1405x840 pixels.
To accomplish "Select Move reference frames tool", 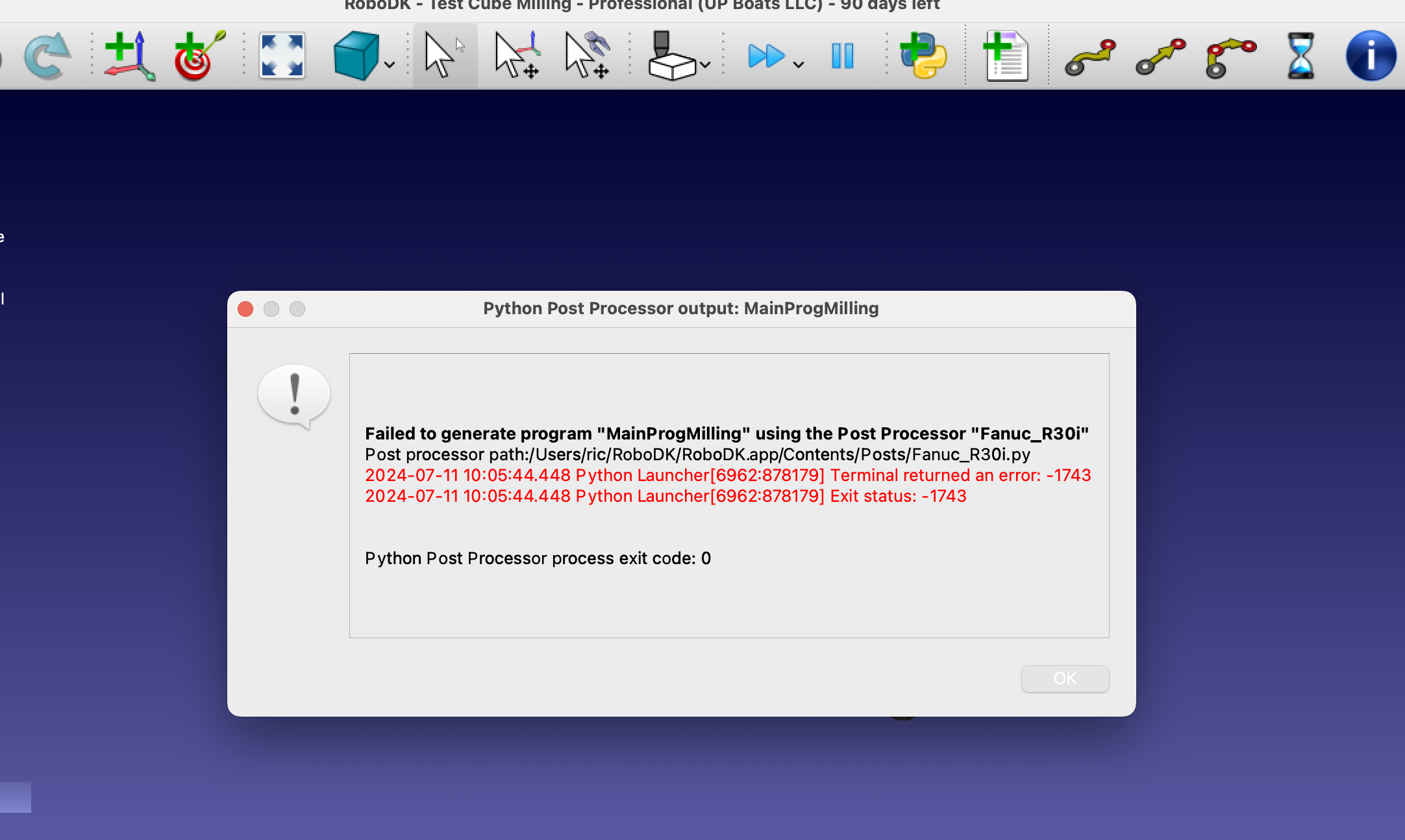I will (517, 56).
